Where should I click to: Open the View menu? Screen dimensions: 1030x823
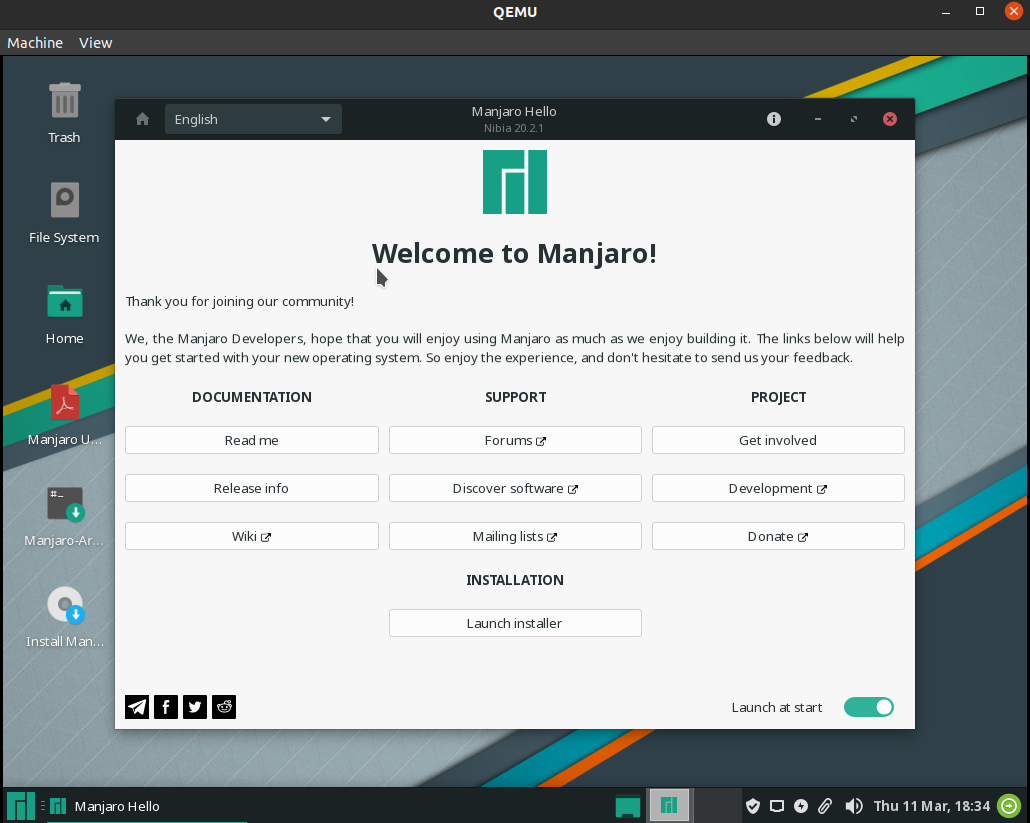pos(95,42)
